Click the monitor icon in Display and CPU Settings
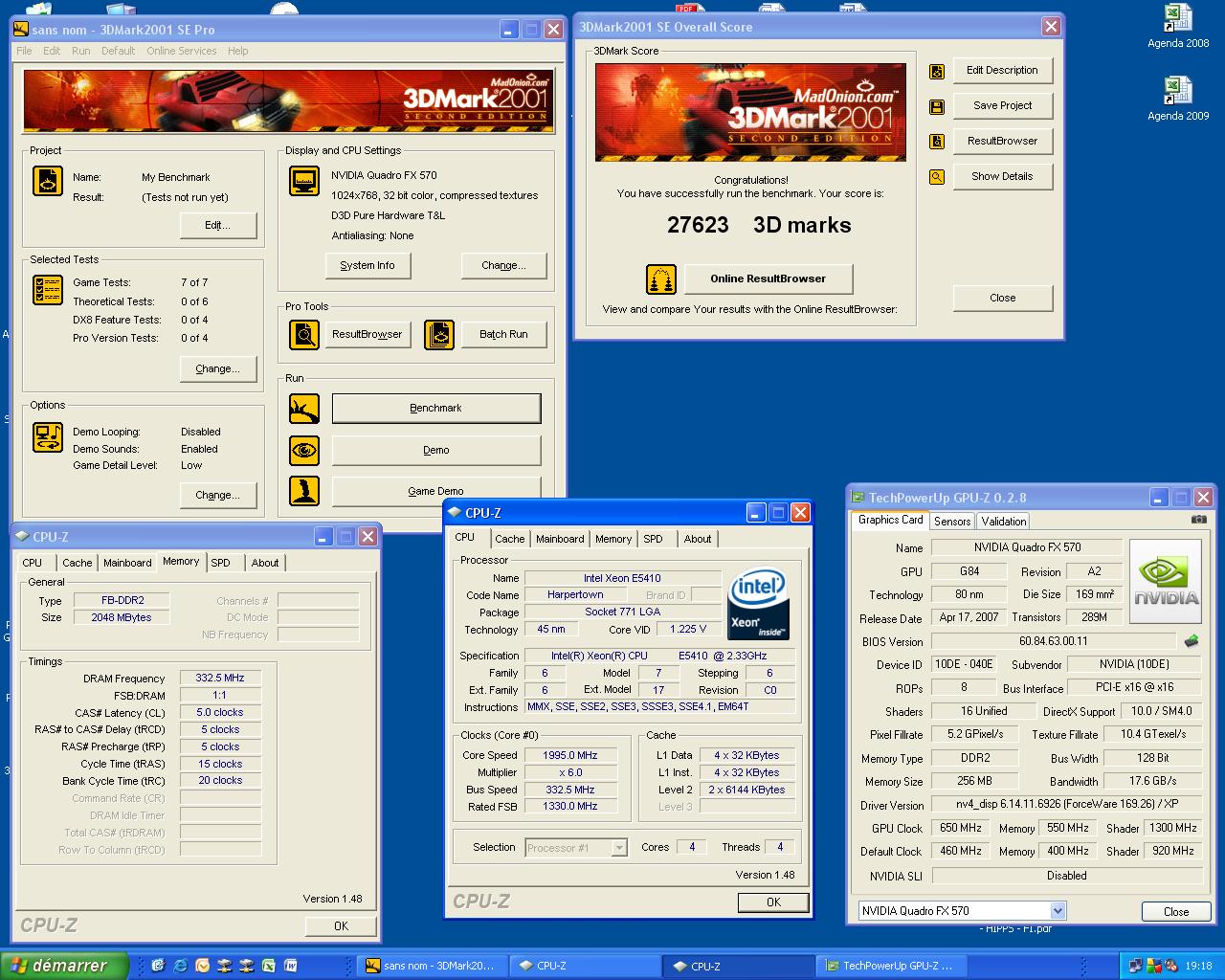 pos(304,181)
